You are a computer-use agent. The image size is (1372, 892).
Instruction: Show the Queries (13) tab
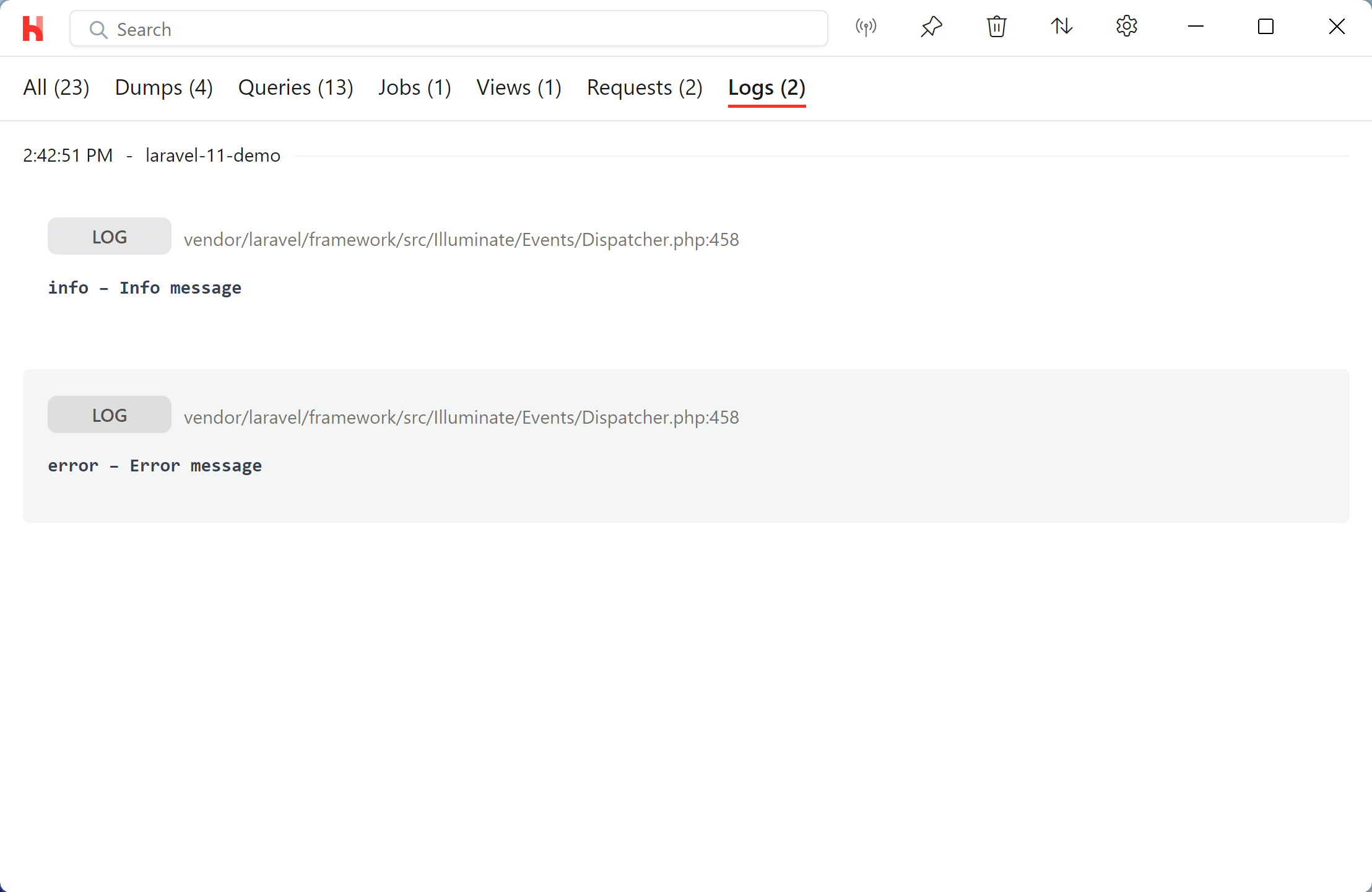(x=295, y=88)
